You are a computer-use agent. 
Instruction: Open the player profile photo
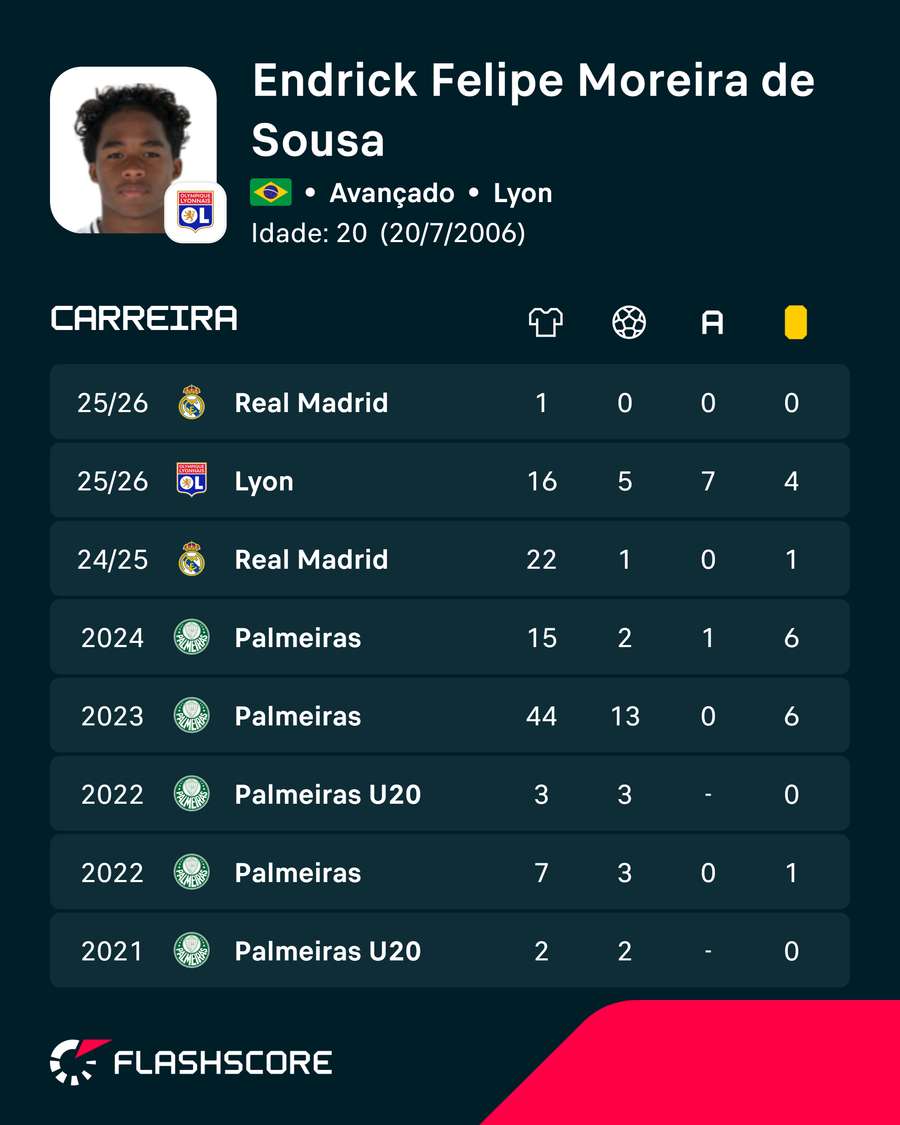click(133, 150)
